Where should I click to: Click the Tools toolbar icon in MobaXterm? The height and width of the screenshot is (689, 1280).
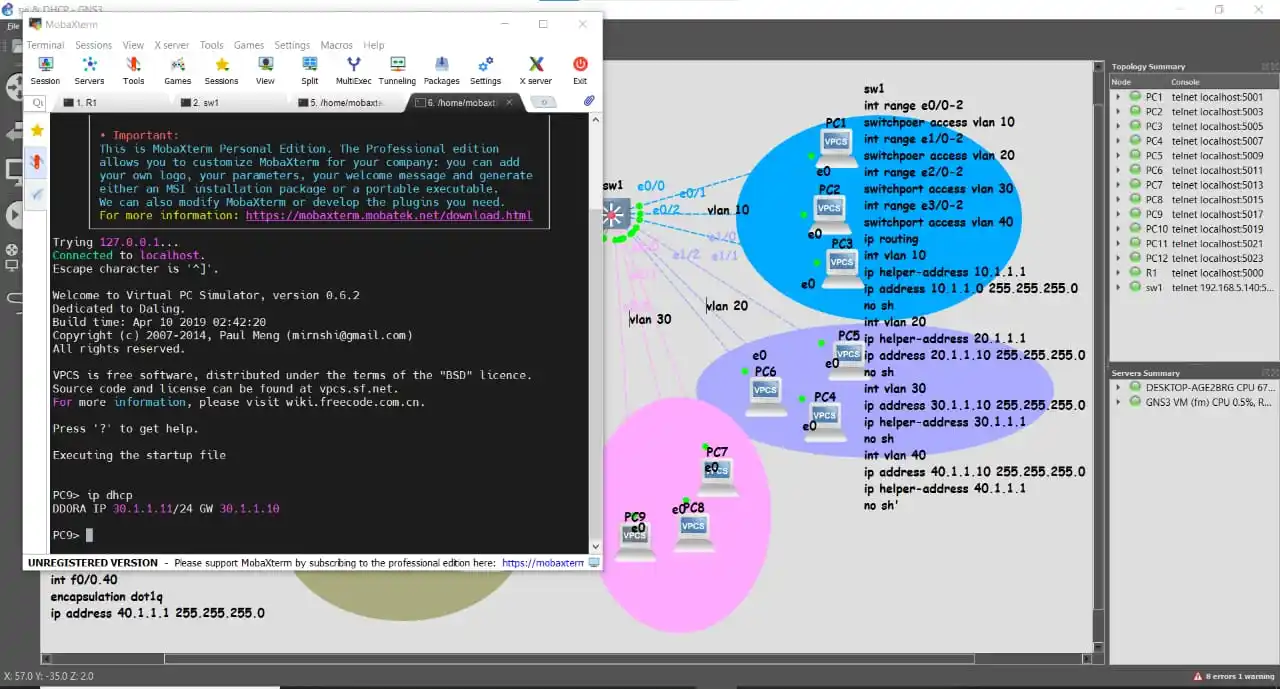133,70
